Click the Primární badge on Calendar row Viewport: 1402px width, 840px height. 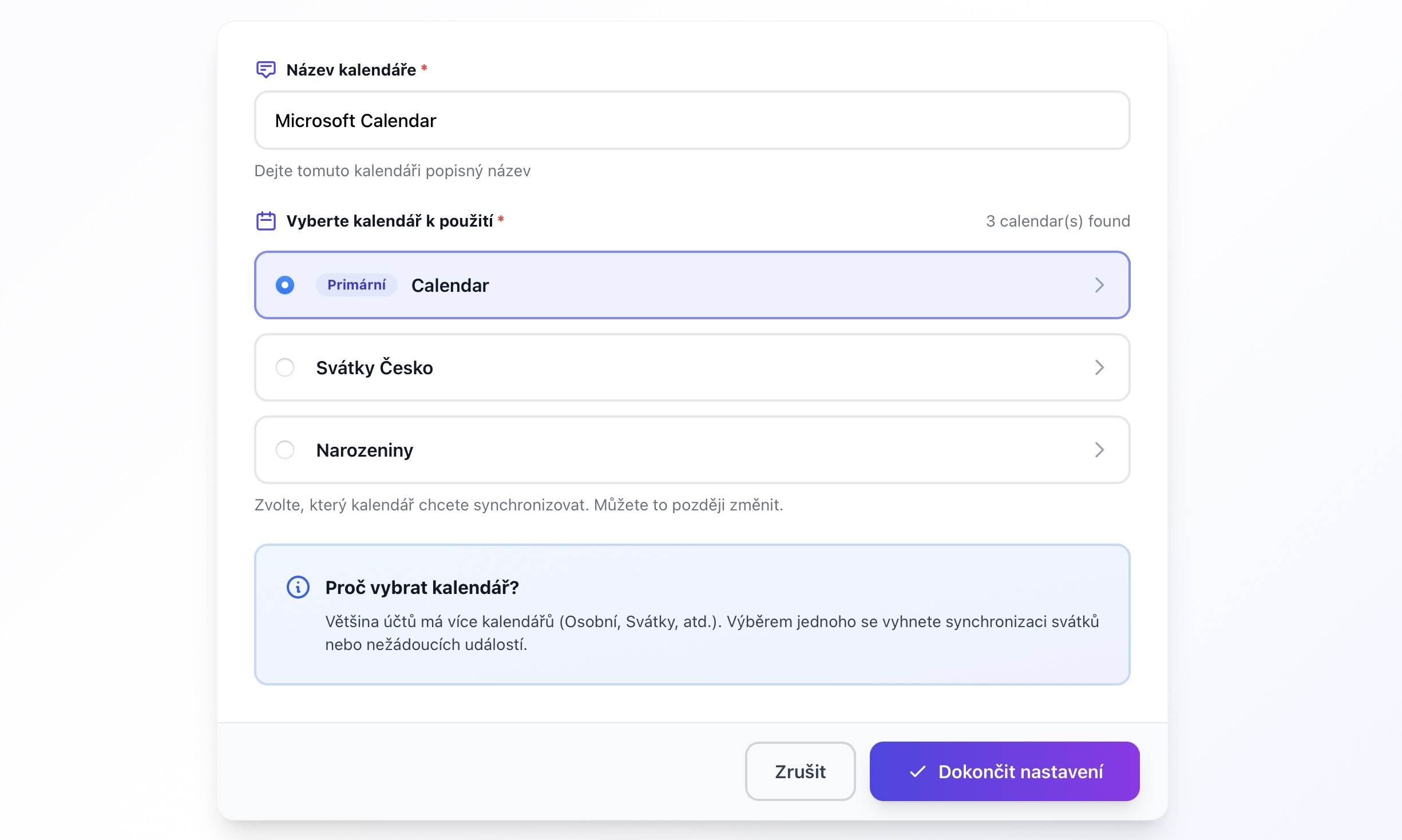point(356,285)
